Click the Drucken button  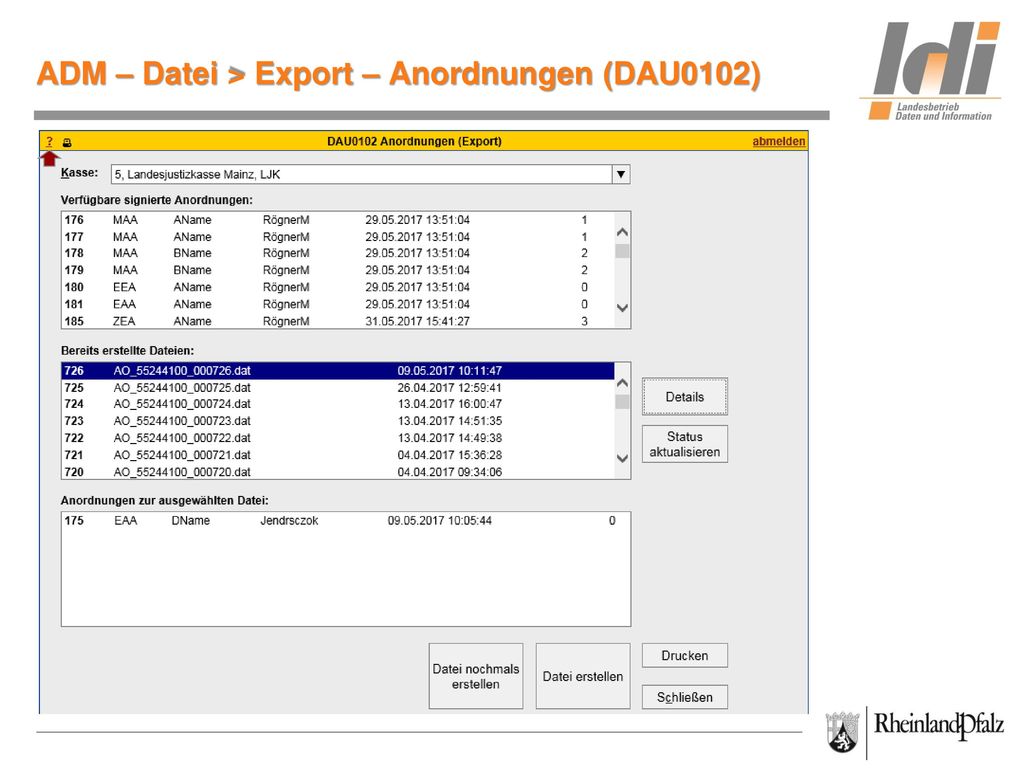click(x=684, y=656)
